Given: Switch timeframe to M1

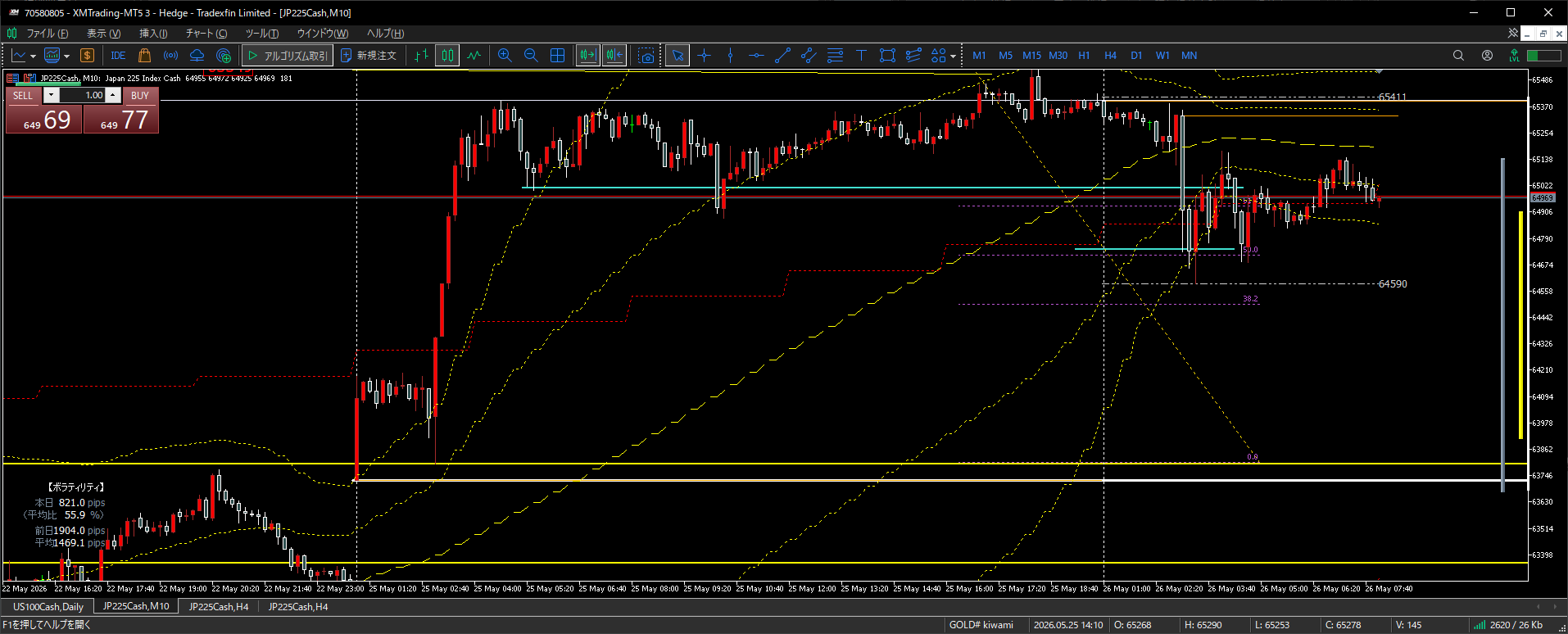Looking at the screenshot, I should 979,56.
